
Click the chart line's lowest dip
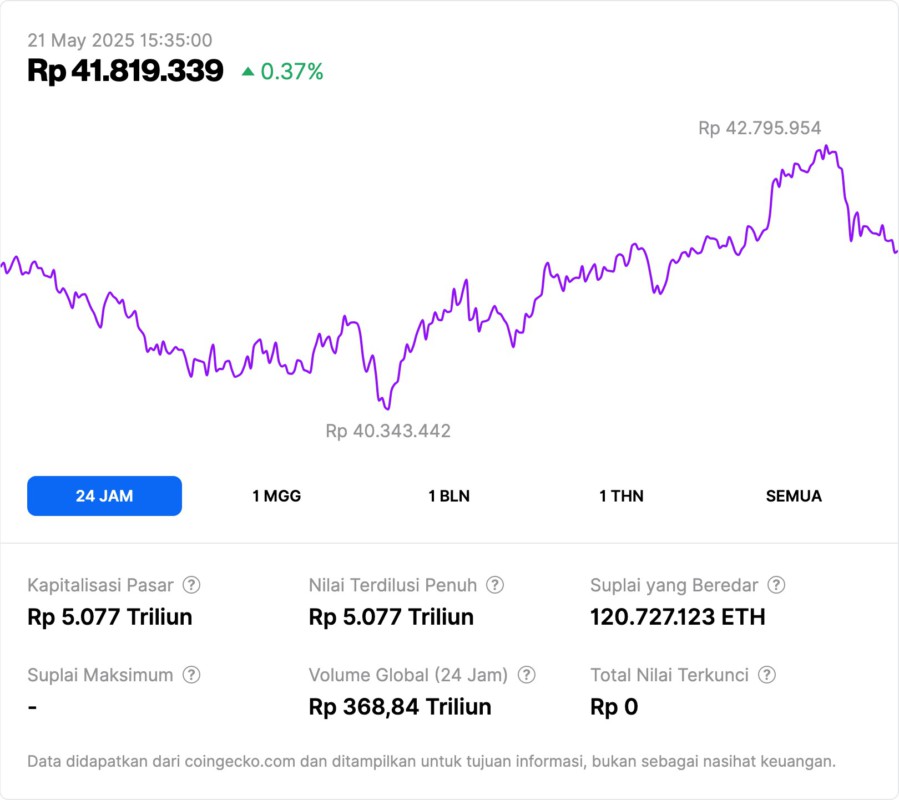pos(386,408)
